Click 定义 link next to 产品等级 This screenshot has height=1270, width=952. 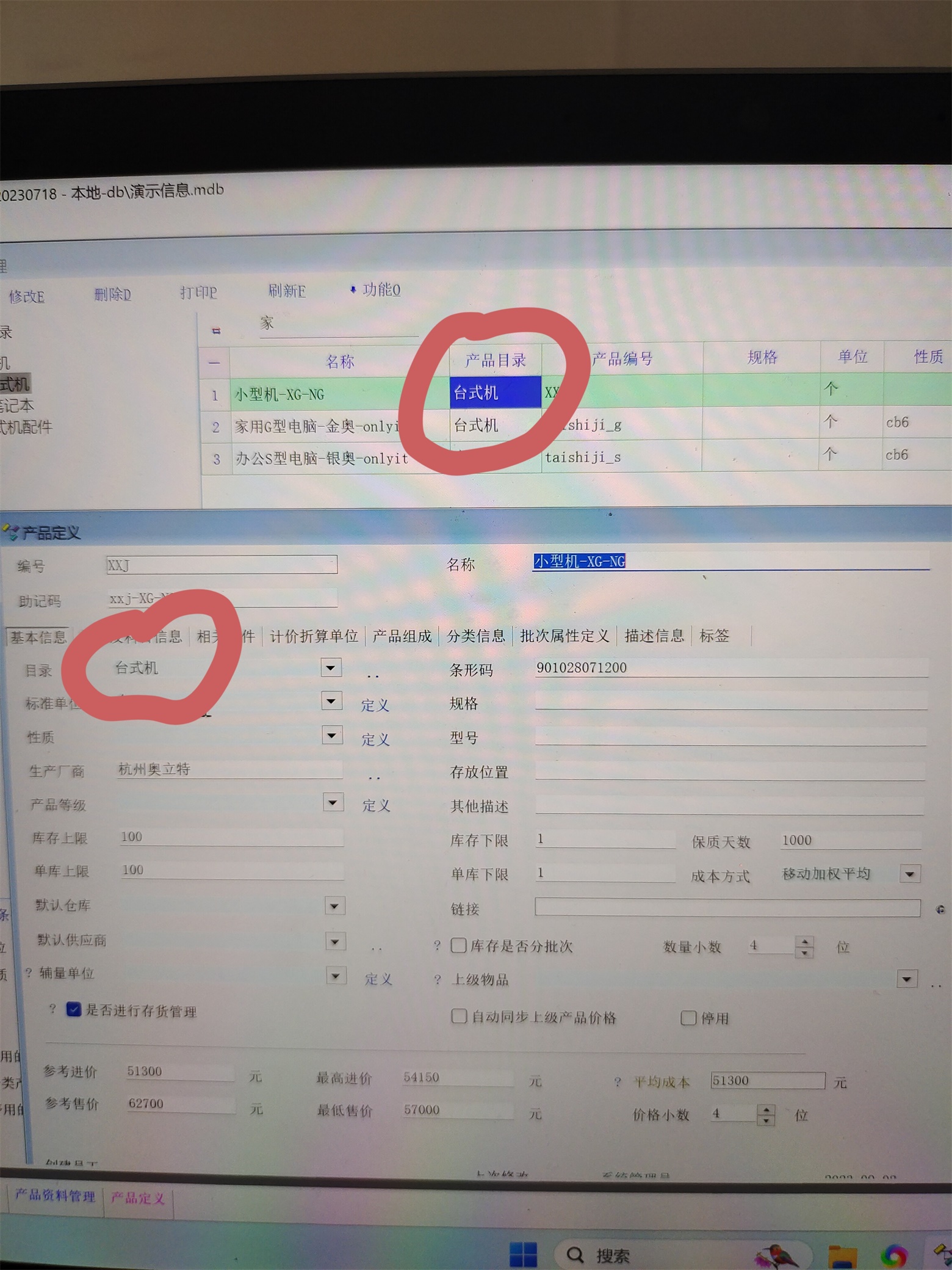point(376,805)
